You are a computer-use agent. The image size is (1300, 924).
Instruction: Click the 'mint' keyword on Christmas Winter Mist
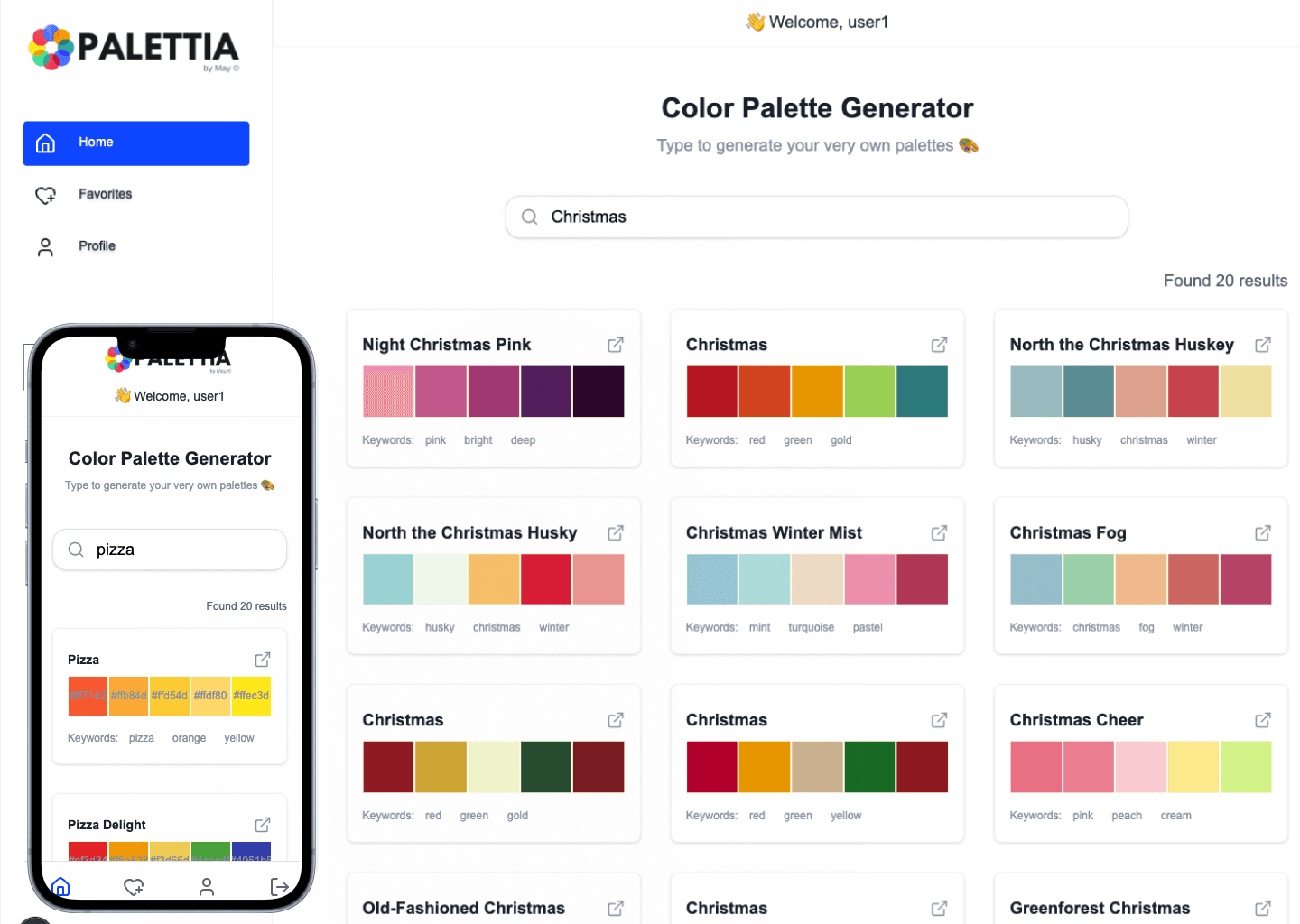[x=759, y=627]
